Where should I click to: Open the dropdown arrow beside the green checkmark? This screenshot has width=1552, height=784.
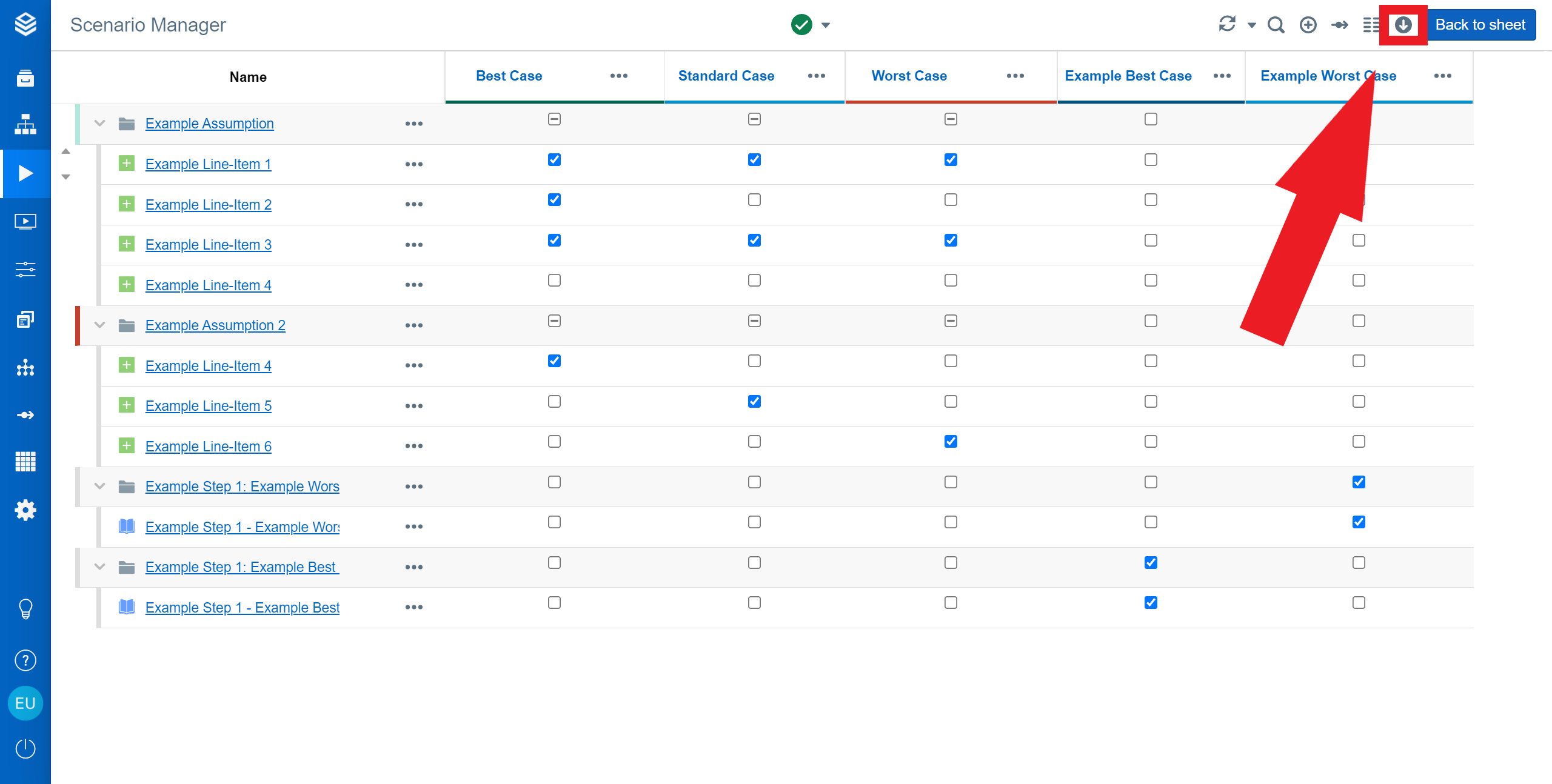coord(826,25)
